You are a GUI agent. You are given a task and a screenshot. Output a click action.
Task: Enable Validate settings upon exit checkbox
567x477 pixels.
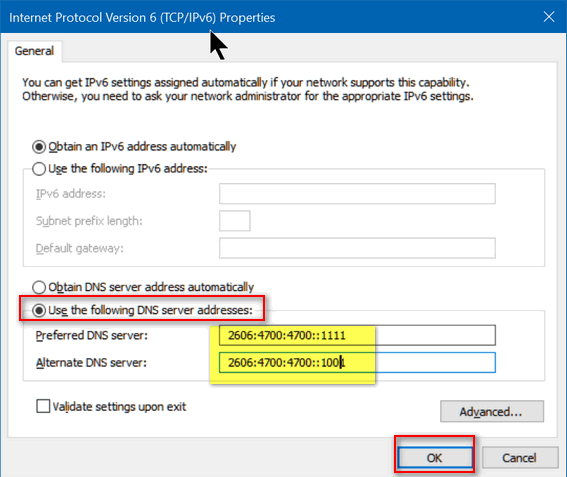(43, 406)
